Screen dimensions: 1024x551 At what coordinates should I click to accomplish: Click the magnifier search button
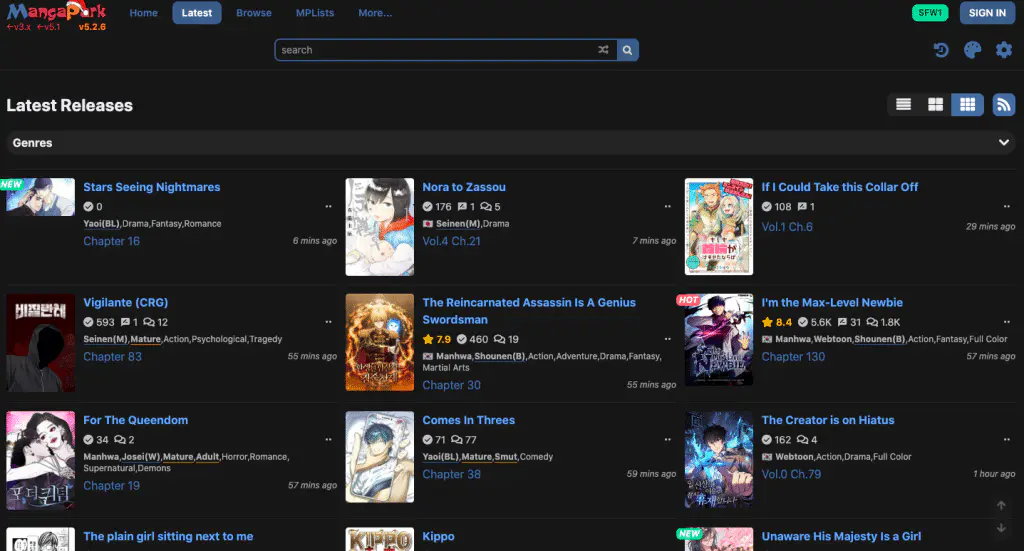(628, 50)
